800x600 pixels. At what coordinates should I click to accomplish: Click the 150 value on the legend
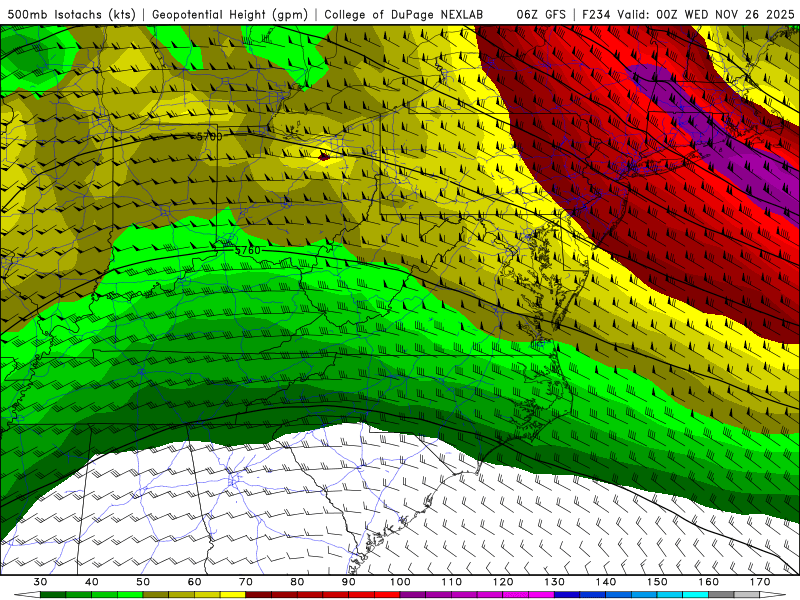[x=657, y=582]
